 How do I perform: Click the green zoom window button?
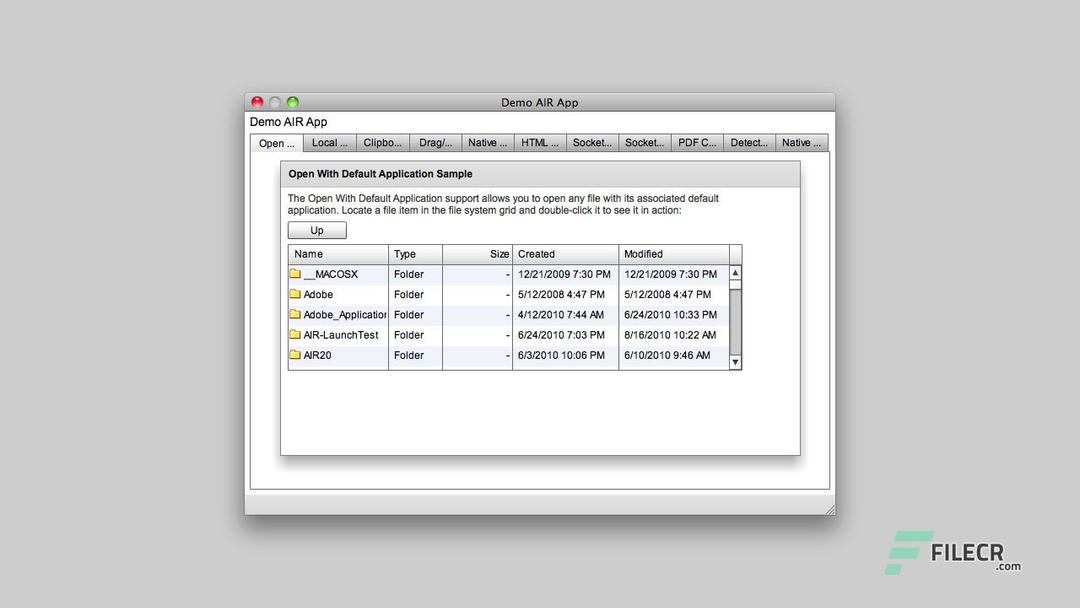292,101
